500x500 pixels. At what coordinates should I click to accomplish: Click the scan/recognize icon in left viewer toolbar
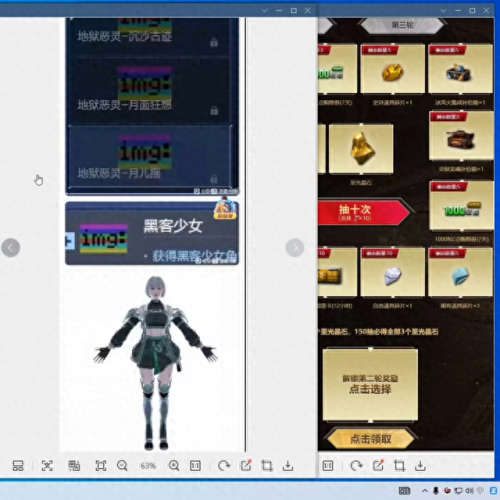(x=47, y=466)
